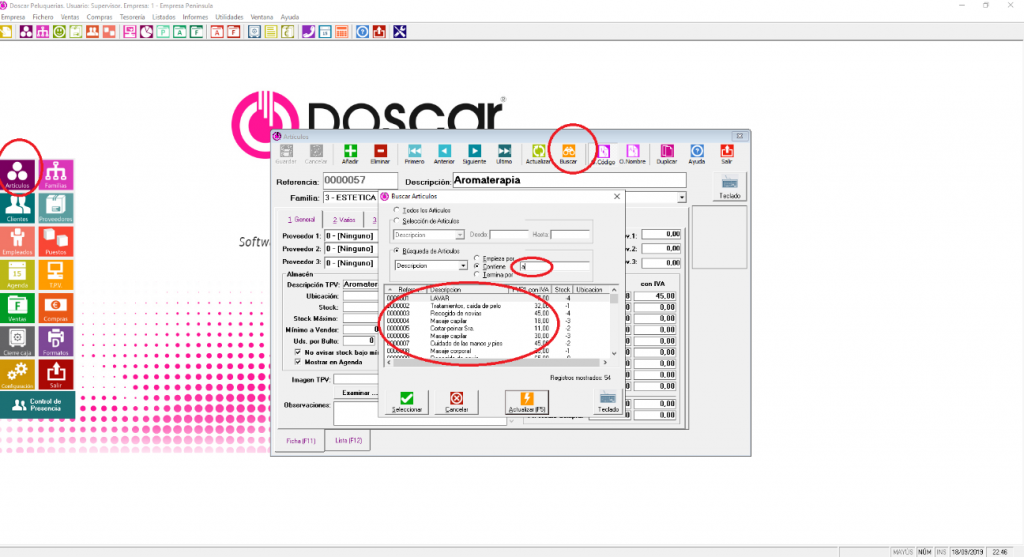Open Utilidades menu
This screenshot has width=1024, height=557.
point(229,17)
